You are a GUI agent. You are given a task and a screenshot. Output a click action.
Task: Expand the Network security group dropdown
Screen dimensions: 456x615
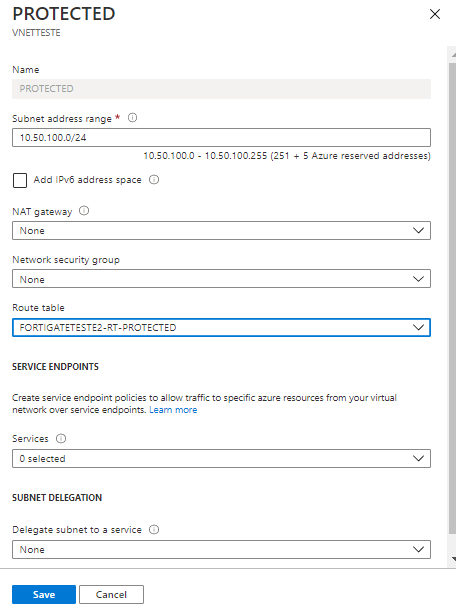point(222,279)
